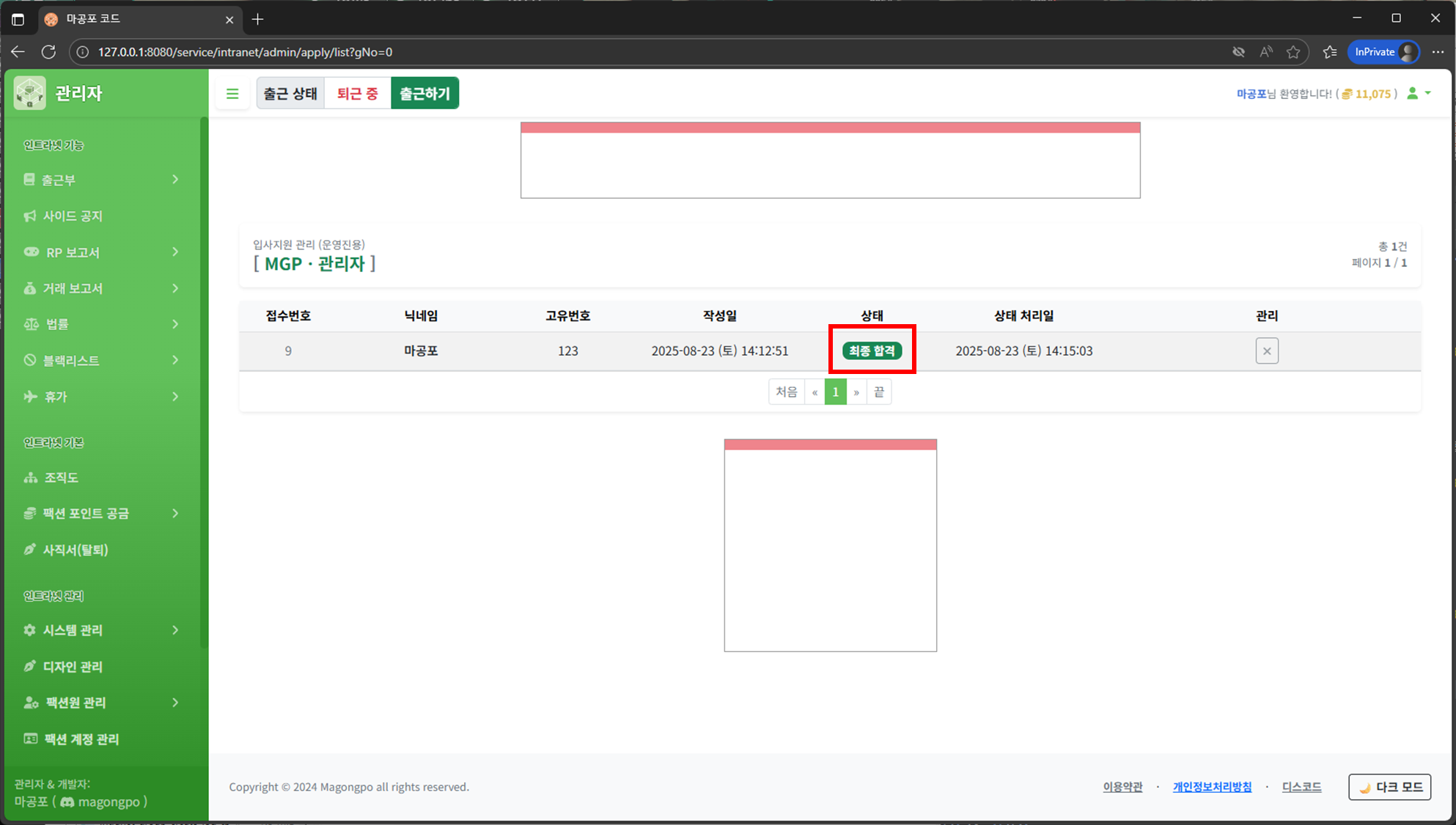Click the gamepad icon beside RP 보고서
This screenshot has height=825, width=1456.
31,252
